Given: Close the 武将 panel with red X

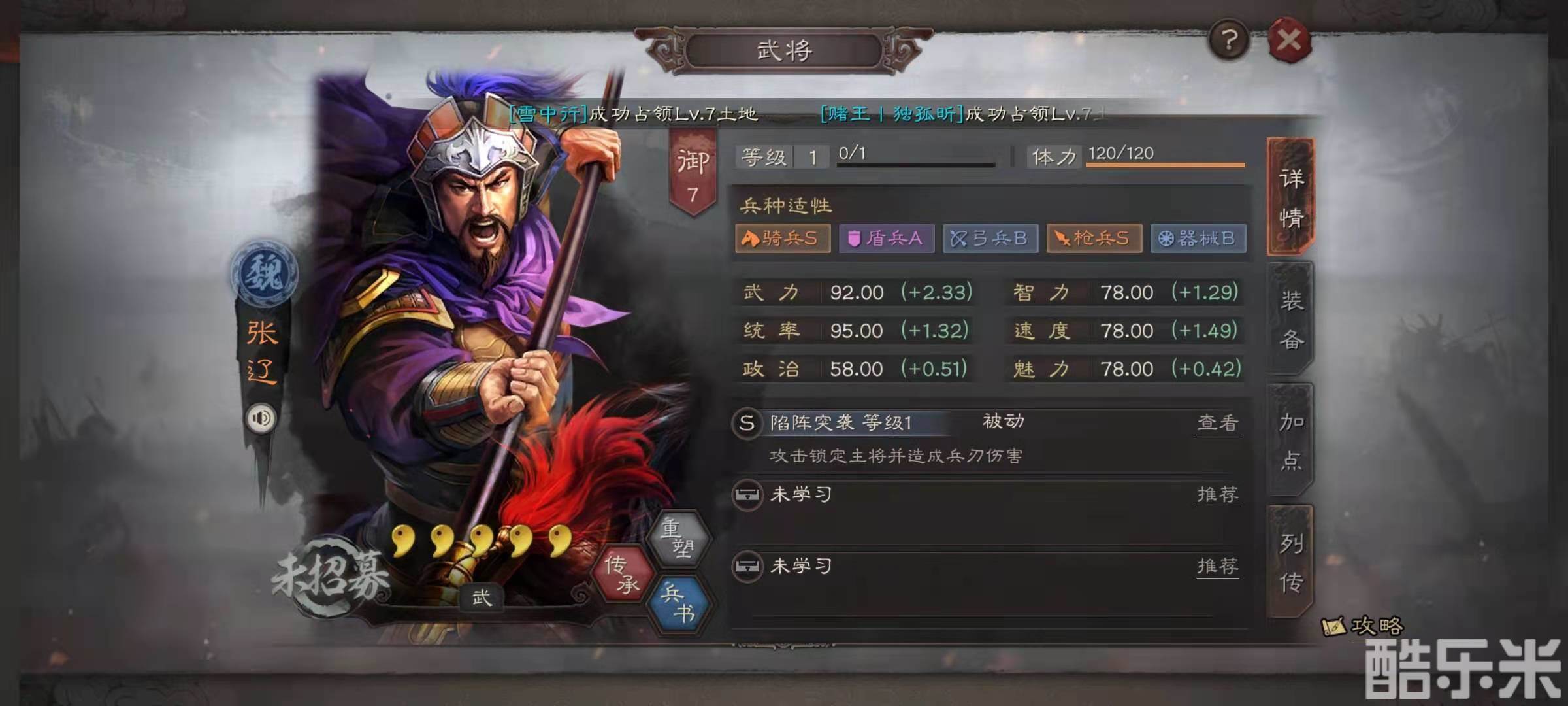Looking at the screenshot, I should 1289,41.
